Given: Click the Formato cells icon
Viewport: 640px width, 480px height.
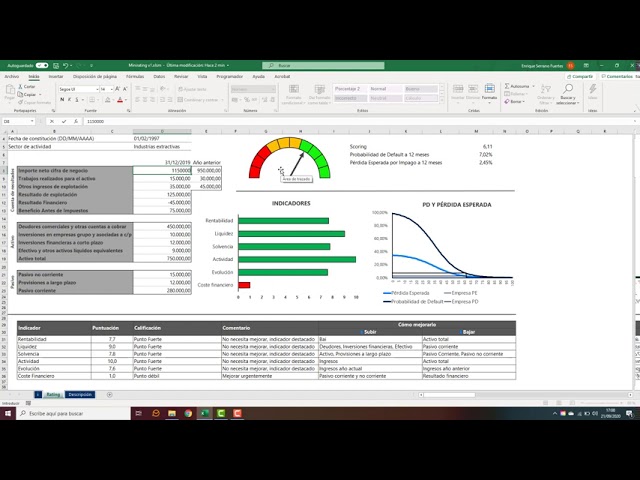Looking at the screenshot, I should point(489,89).
